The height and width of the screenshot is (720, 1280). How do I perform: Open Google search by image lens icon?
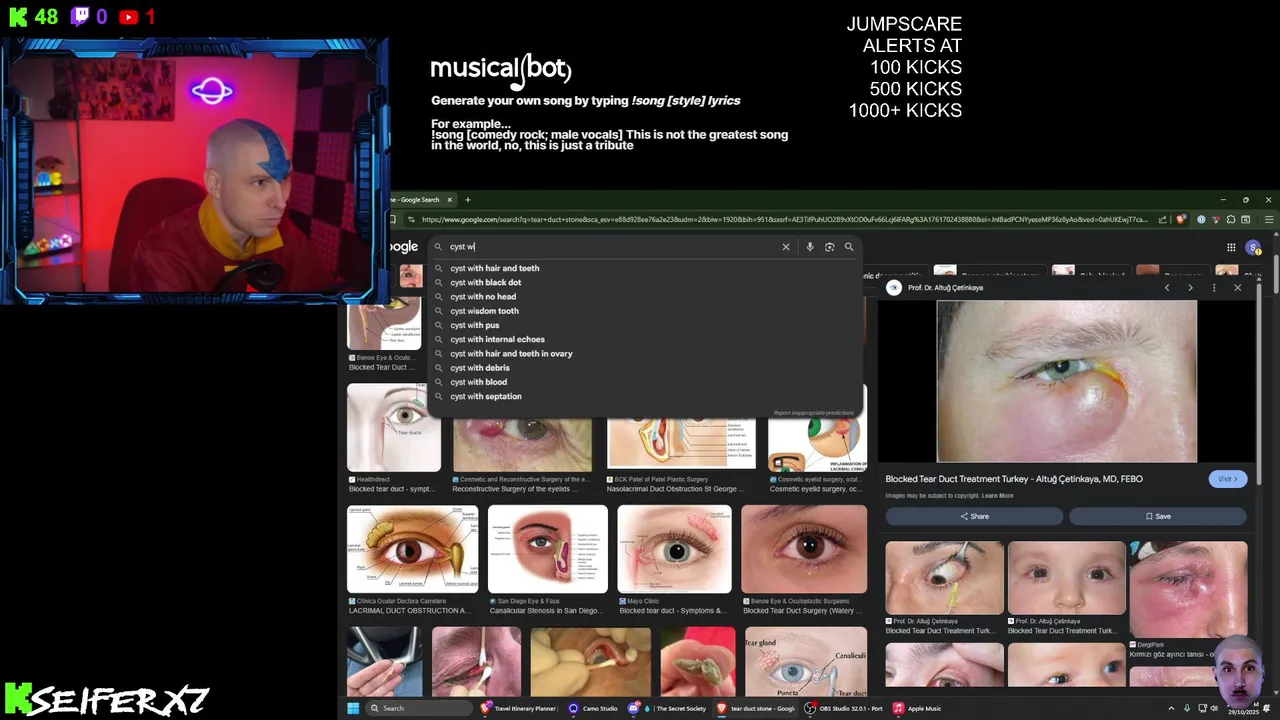click(x=829, y=247)
